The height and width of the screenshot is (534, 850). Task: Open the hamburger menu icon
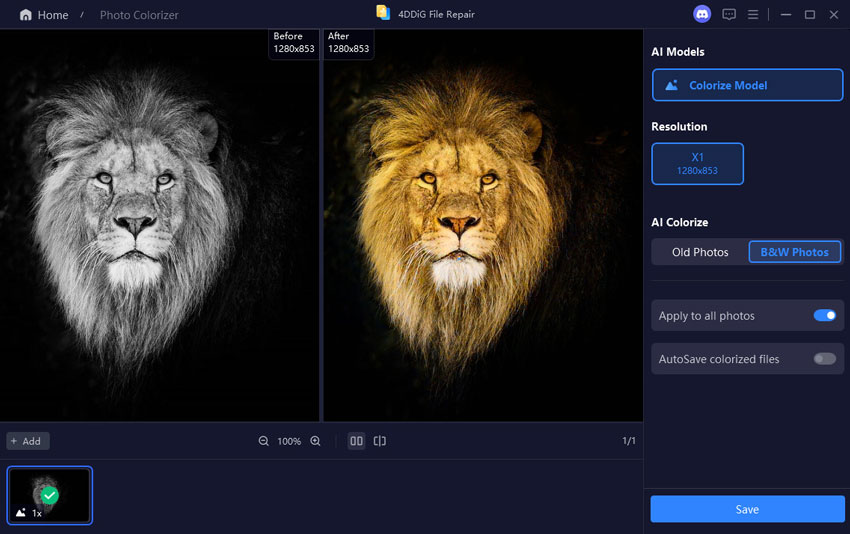(753, 15)
